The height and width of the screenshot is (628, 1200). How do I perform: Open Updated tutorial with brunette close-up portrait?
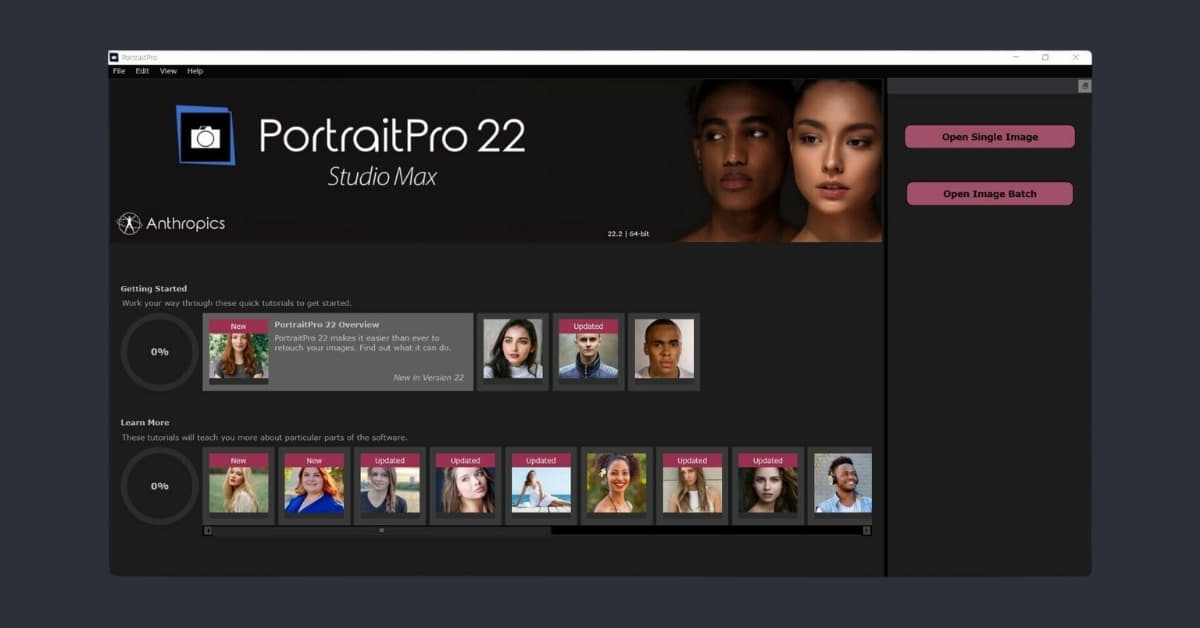[465, 486]
